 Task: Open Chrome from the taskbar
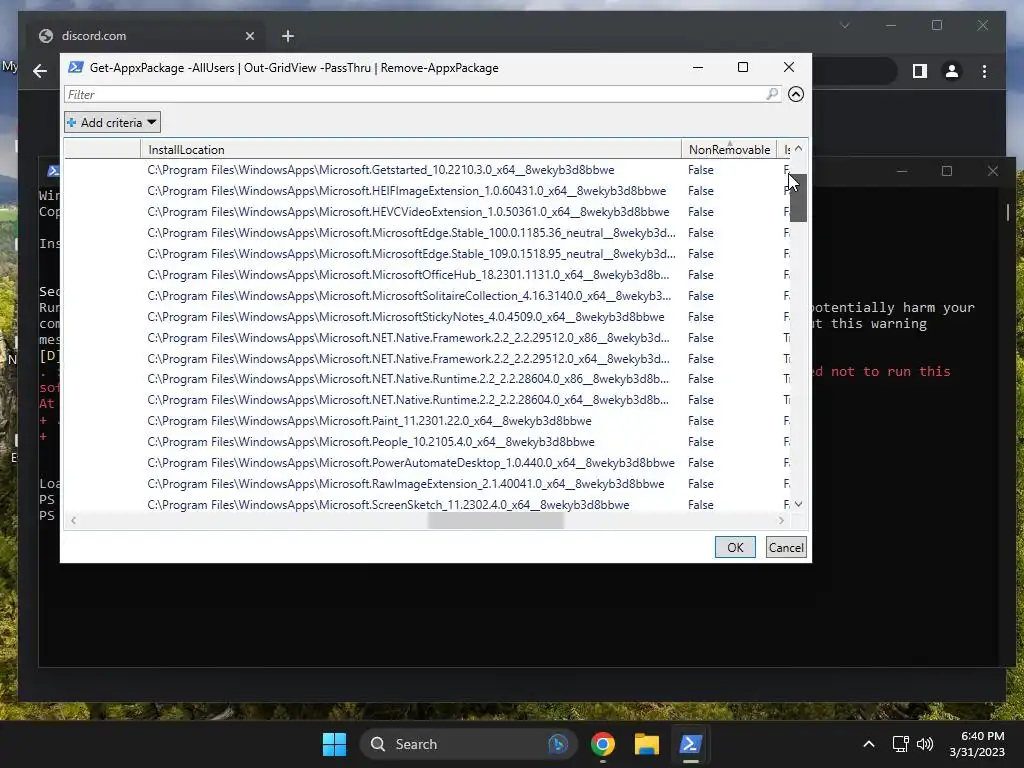(x=602, y=744)
